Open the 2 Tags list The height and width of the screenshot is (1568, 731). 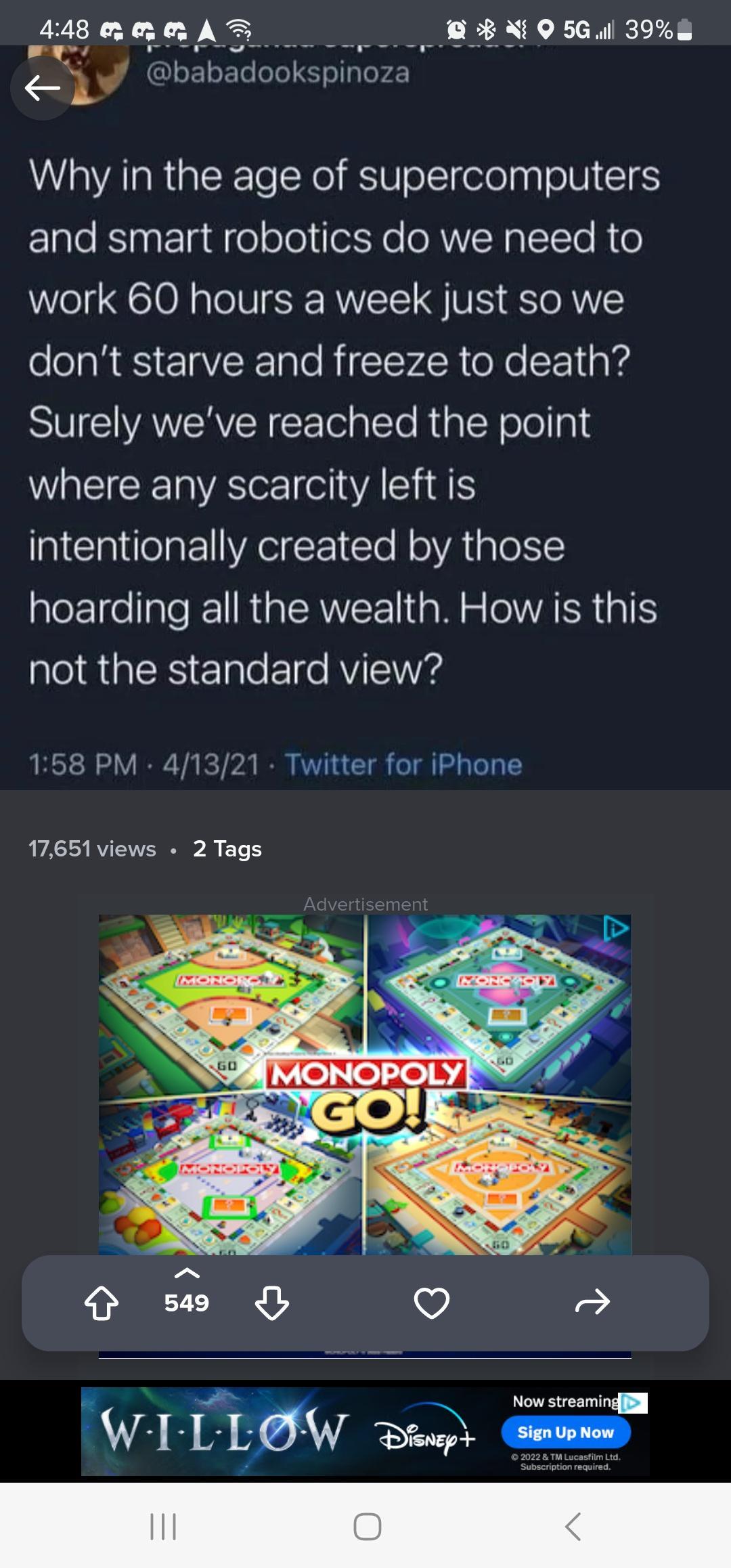(227, 848)
